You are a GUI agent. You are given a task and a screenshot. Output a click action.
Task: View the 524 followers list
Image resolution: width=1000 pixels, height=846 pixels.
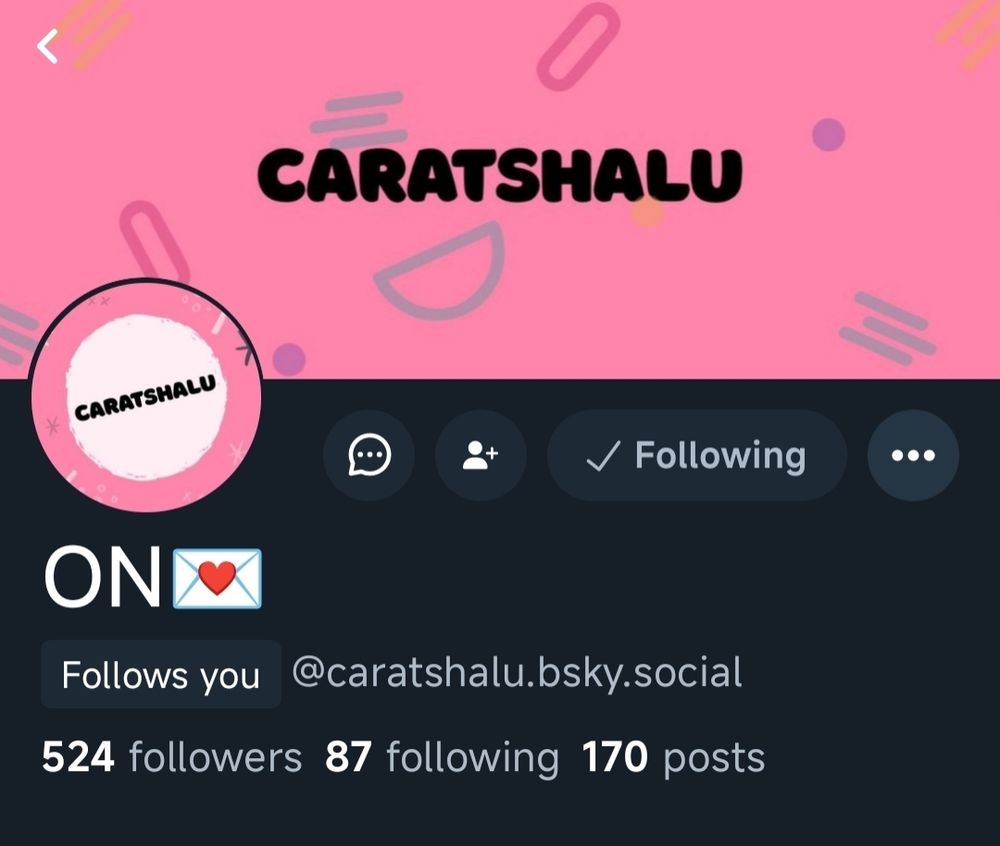tap(172, 757)
